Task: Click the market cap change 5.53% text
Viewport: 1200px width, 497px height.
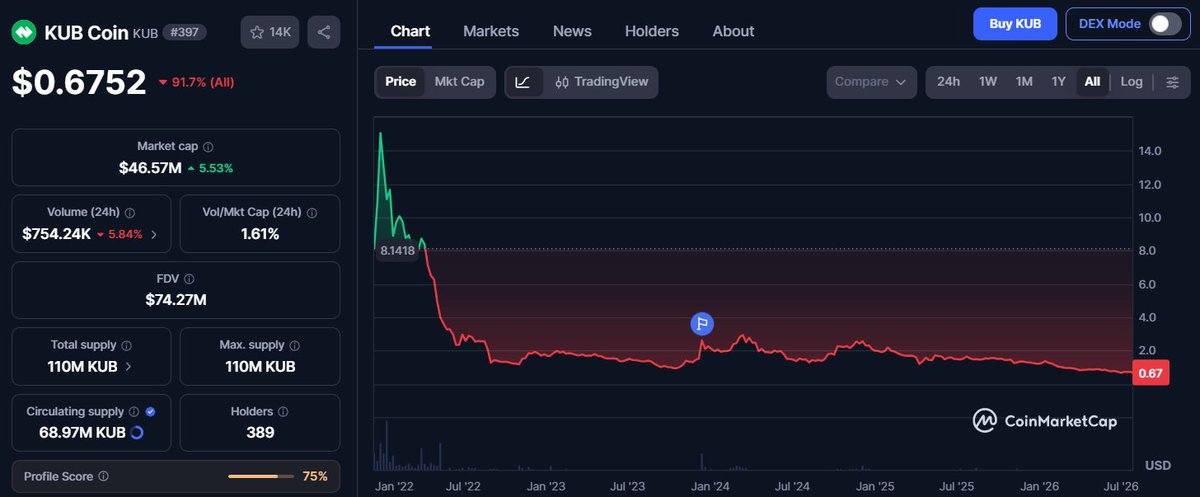Action: point(210,168)
